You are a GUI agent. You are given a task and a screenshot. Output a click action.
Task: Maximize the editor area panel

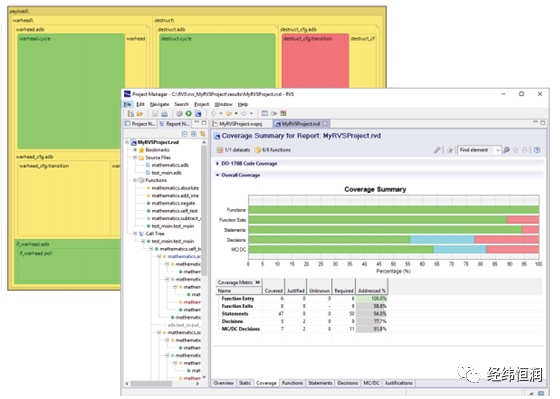(x=542, y=123)
